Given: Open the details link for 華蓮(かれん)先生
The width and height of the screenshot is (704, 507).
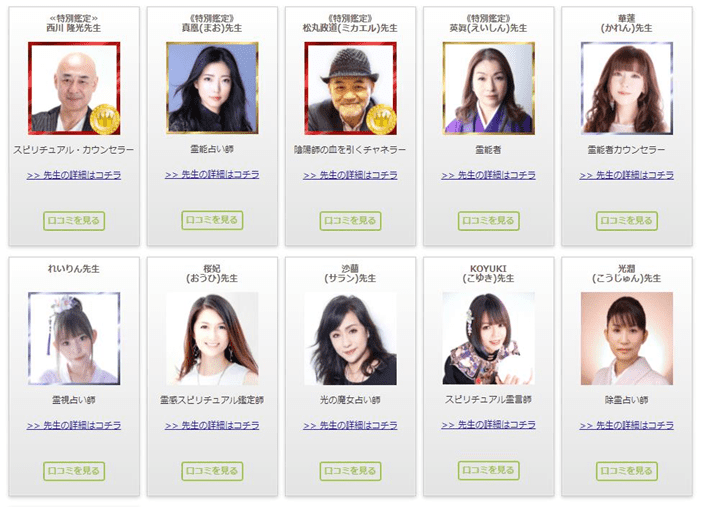Looking at the screenshot, I should click(x=627, y=175).
